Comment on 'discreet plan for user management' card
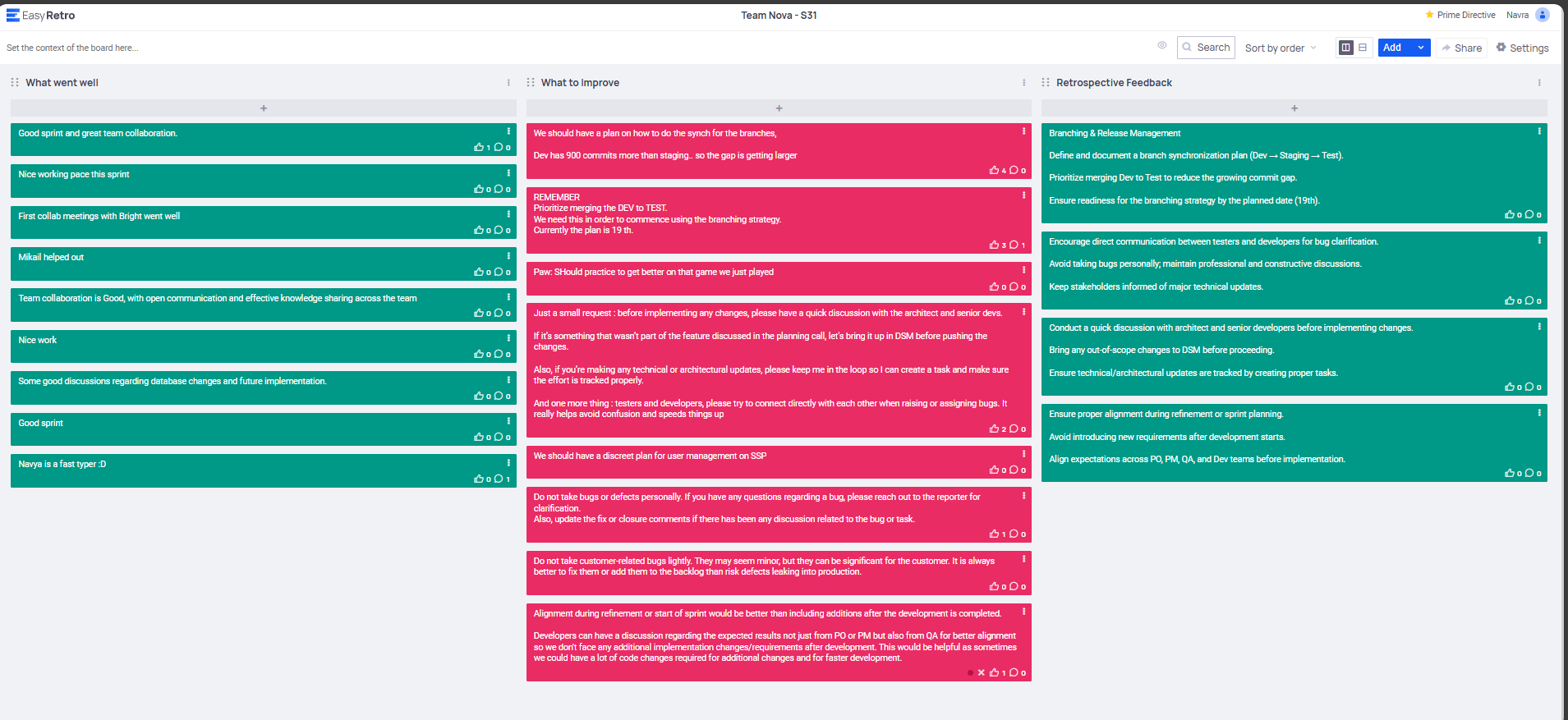 pyautogui.click(x=1014, y=470)
